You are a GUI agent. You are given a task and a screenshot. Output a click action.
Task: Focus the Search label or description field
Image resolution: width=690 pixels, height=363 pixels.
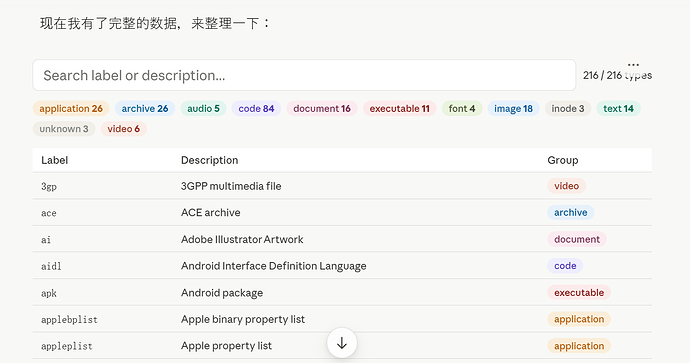coord(304,75)
